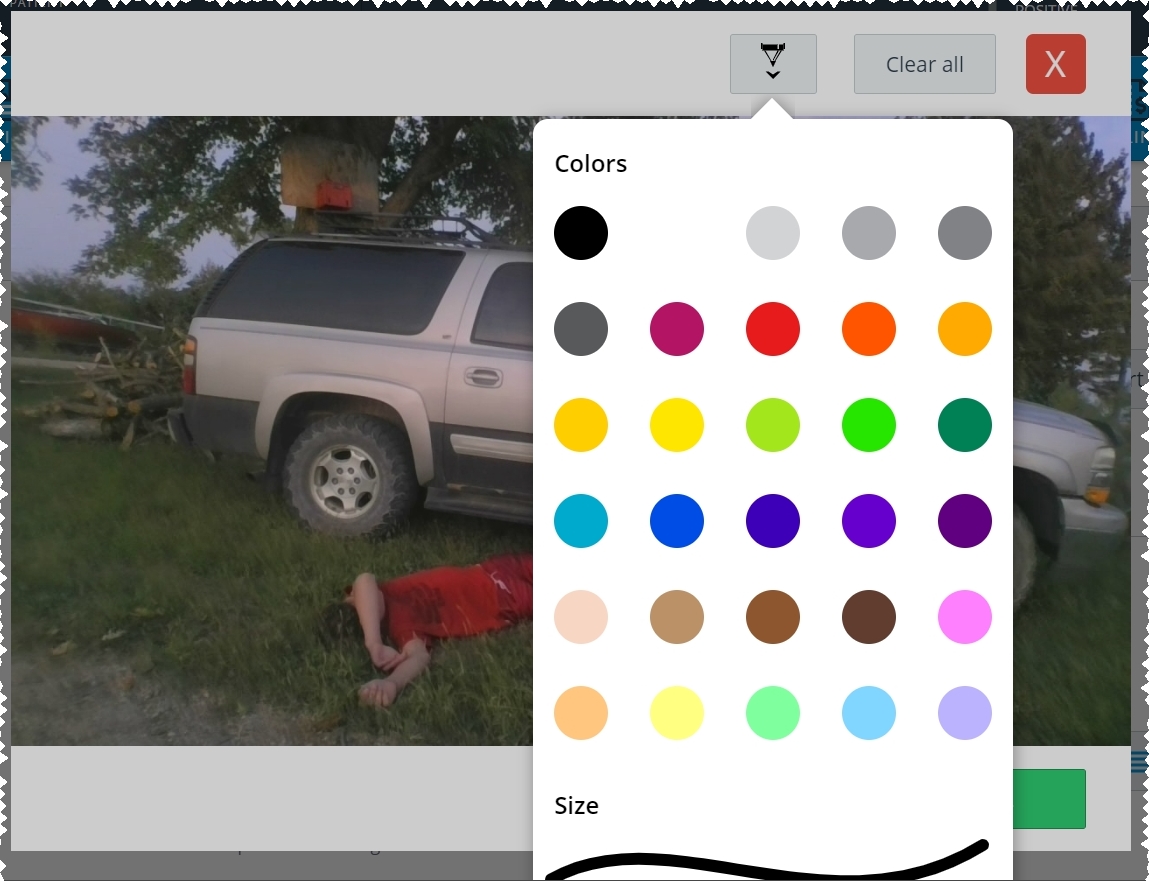This screenshot has height=892, width=1149.
Task: Select the dark teal green swatch
Action: pyautogui.click(x=964, y=425)
